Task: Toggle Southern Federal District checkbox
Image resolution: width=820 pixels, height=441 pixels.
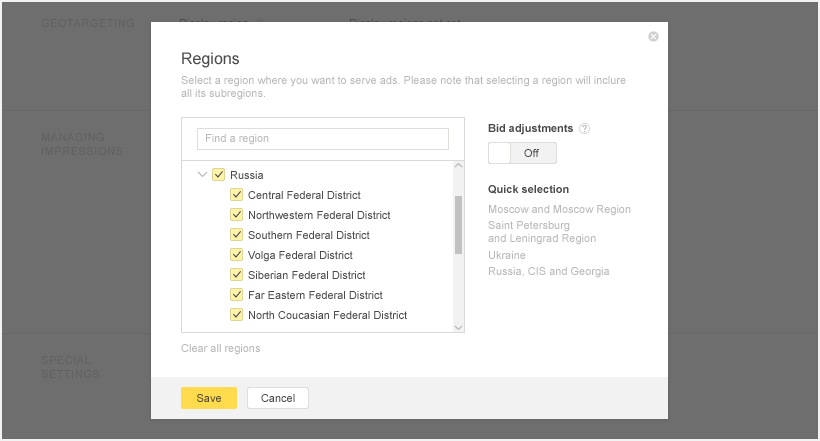Action: (237, 235)
